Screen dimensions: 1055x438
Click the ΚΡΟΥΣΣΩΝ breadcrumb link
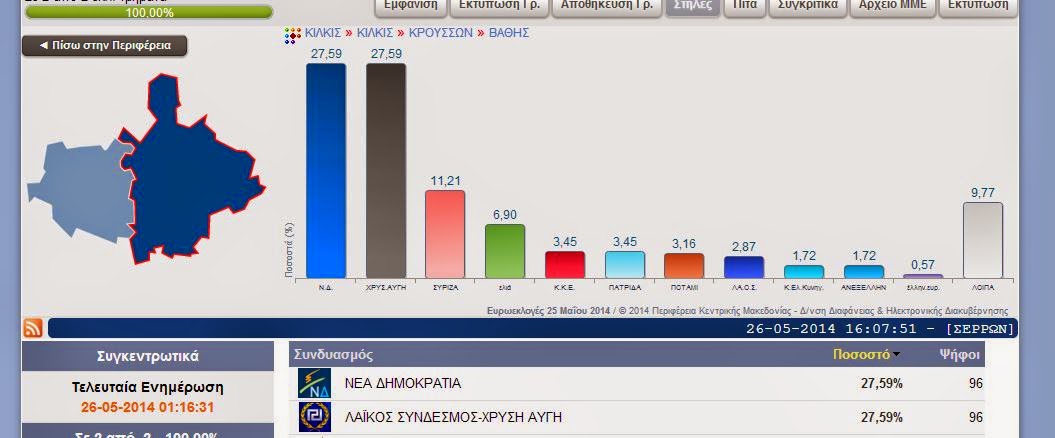[441, 33]
